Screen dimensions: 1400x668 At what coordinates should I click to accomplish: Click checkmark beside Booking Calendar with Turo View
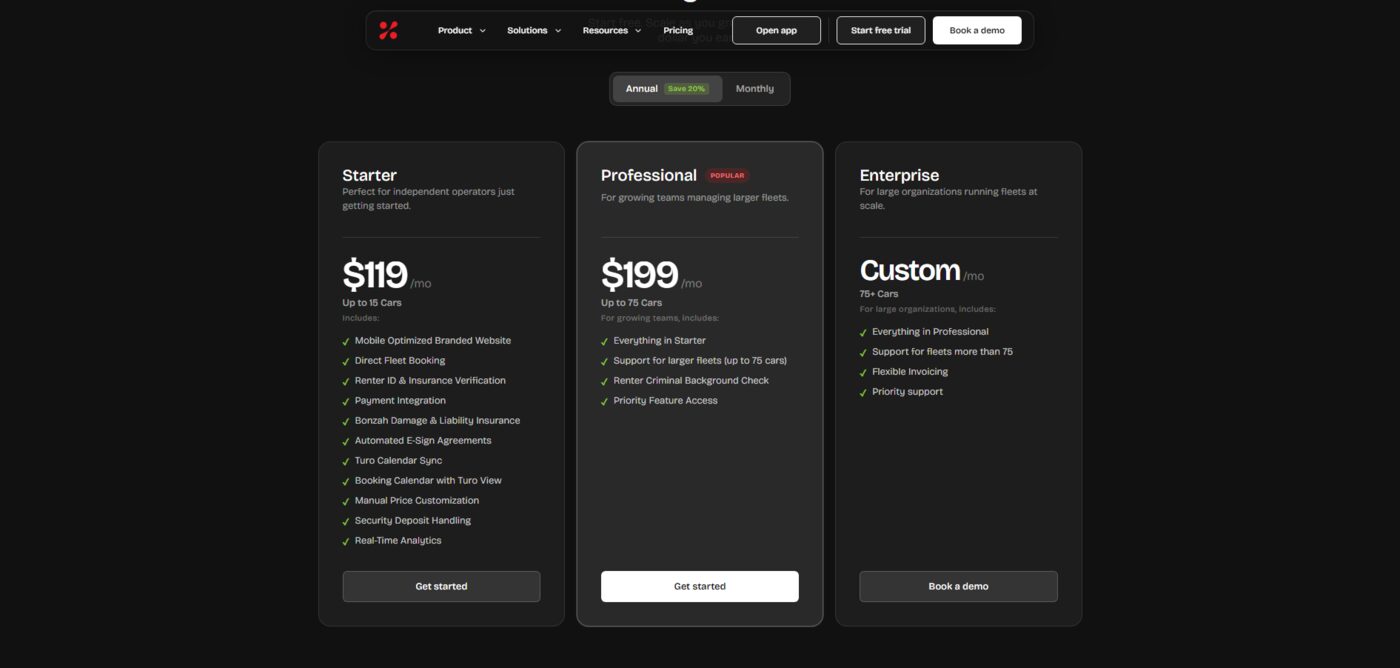coord(346,481)
